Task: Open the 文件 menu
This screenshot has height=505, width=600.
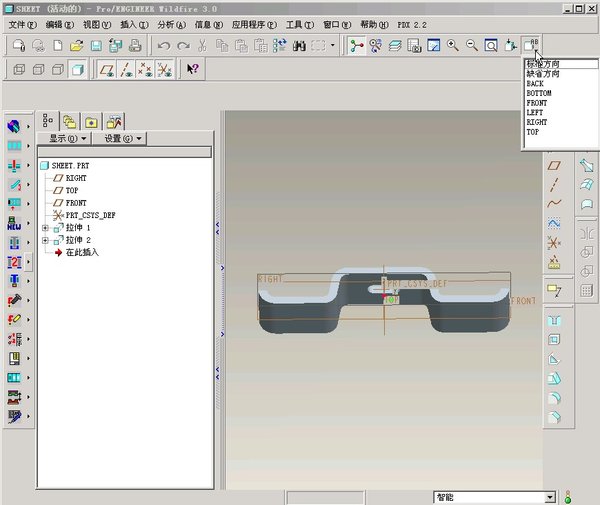Action: coord(23,23)
